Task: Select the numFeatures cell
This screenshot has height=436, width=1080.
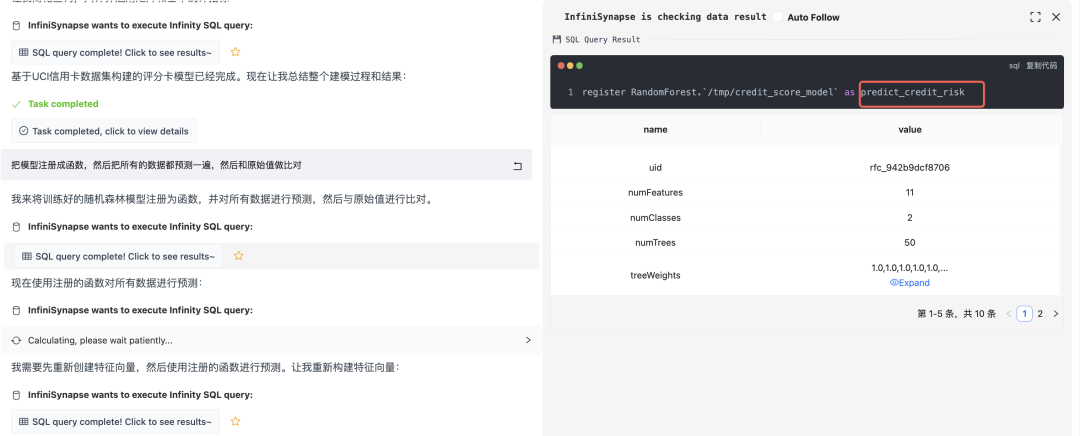Action: click(x=655, y=193)
